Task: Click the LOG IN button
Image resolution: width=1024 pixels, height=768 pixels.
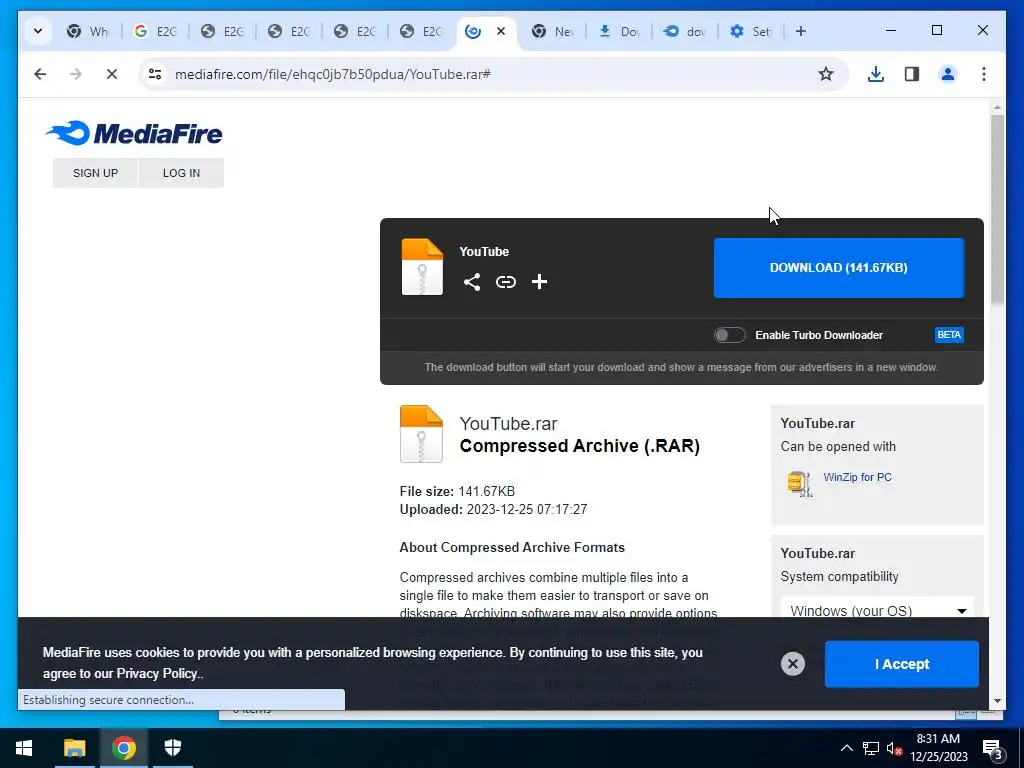Action: 182,173
